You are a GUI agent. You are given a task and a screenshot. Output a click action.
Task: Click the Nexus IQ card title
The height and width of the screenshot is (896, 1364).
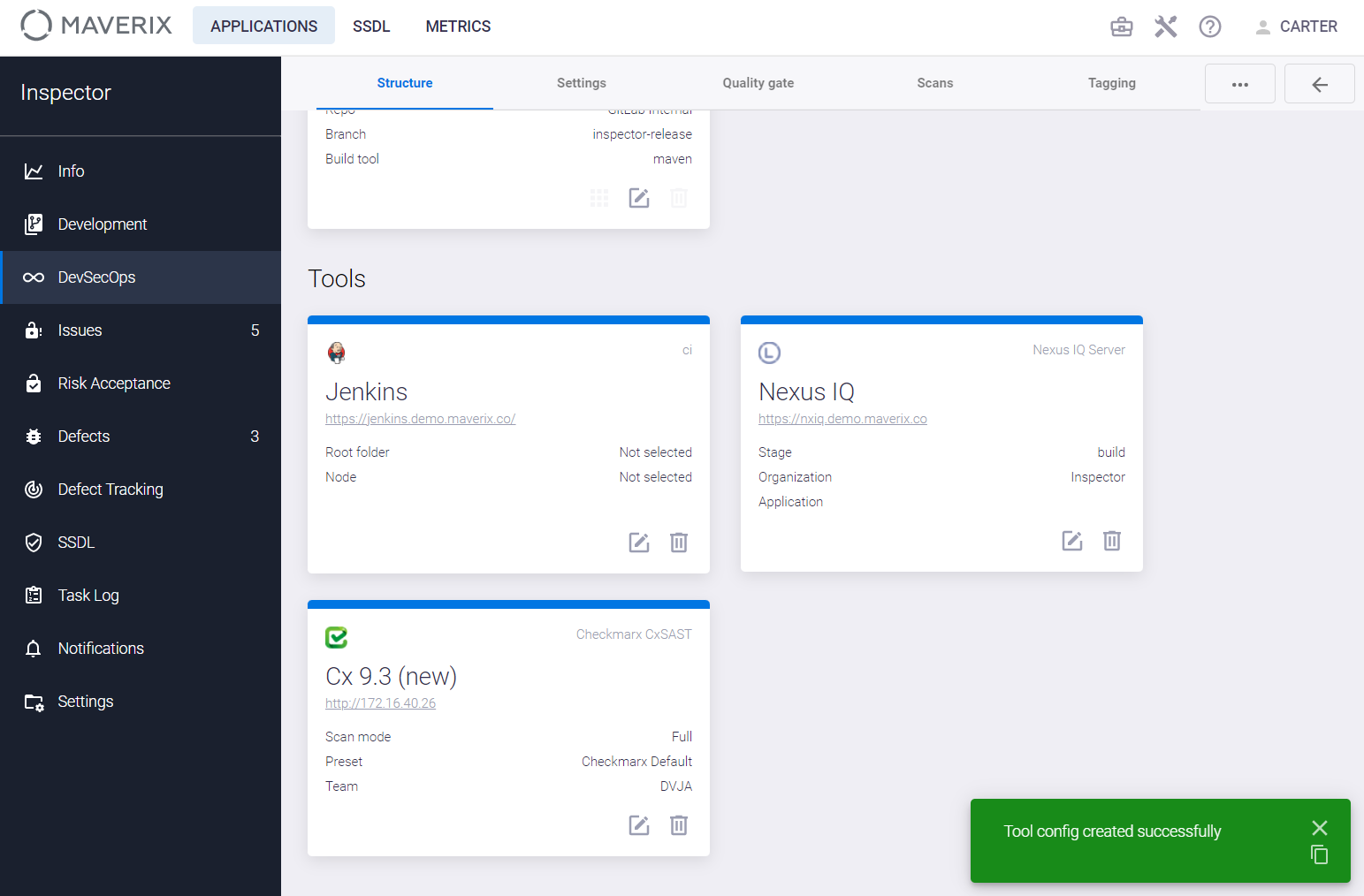807,391
